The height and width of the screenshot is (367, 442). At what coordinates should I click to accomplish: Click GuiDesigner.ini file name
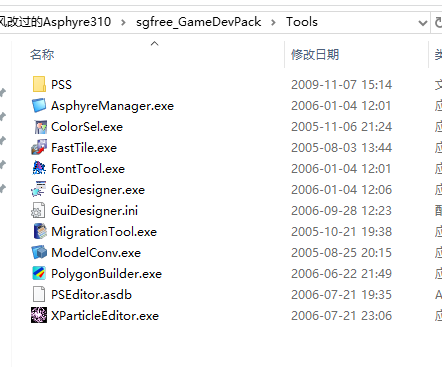94,211
